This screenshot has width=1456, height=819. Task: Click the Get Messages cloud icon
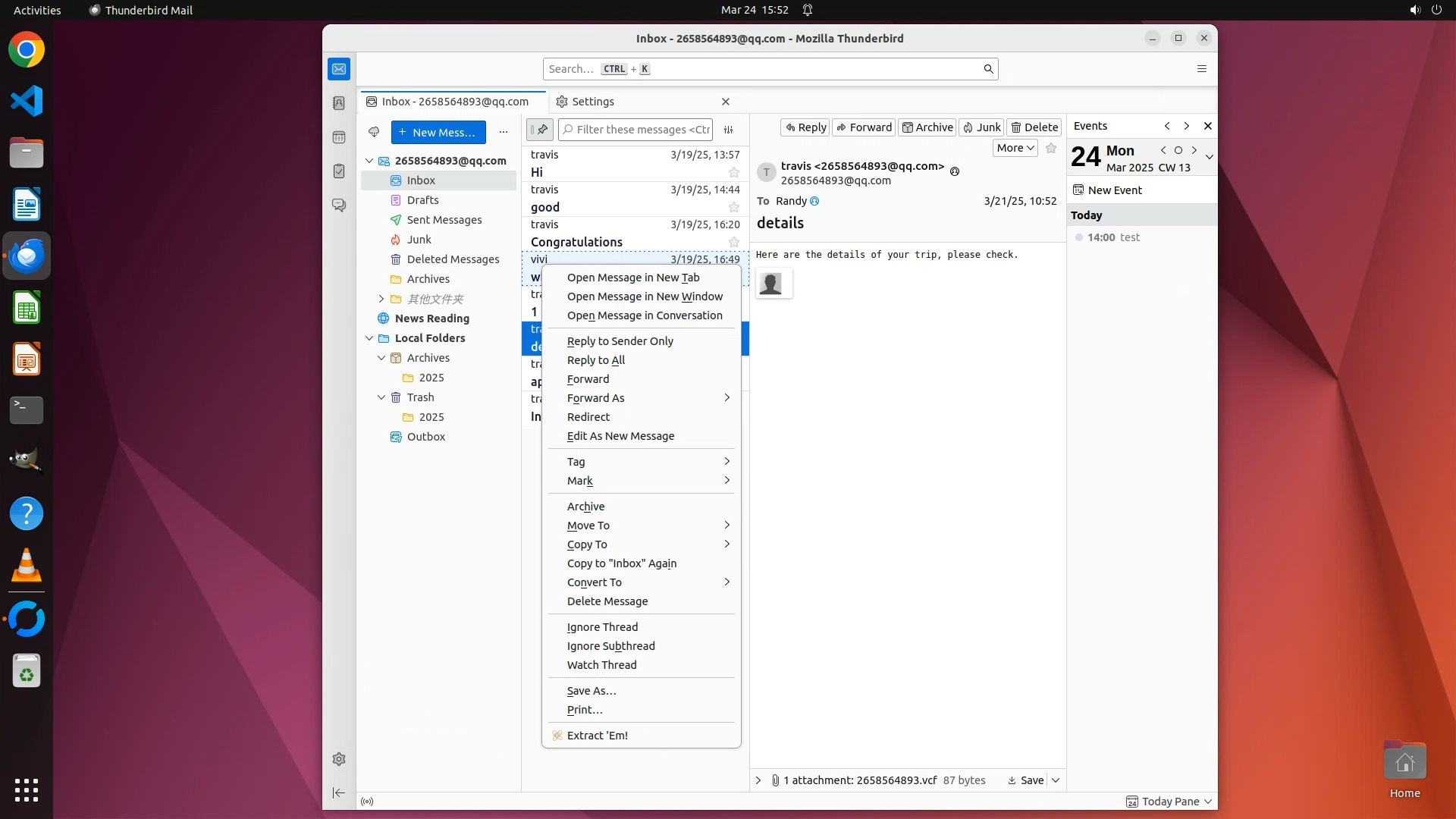click(x=374, y=132)
